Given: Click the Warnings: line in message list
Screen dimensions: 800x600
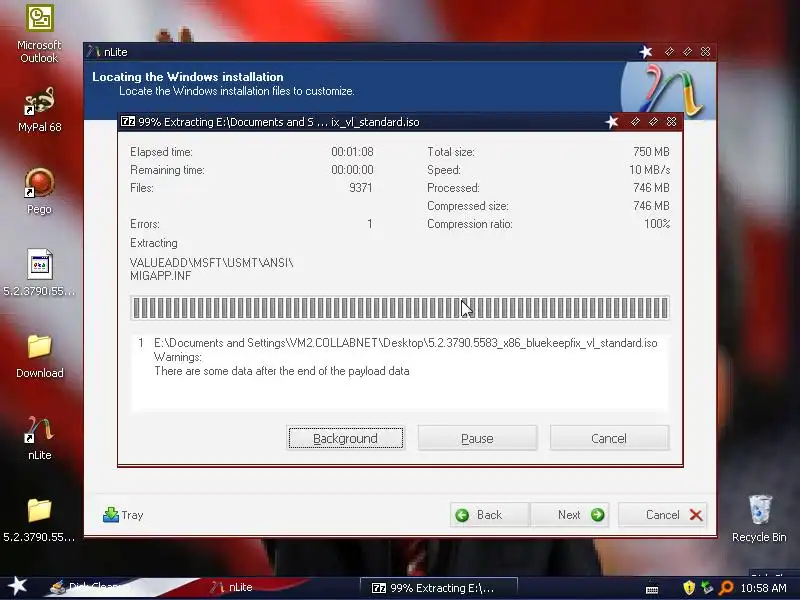Looking at the screenshot, I should coord(178,357).
